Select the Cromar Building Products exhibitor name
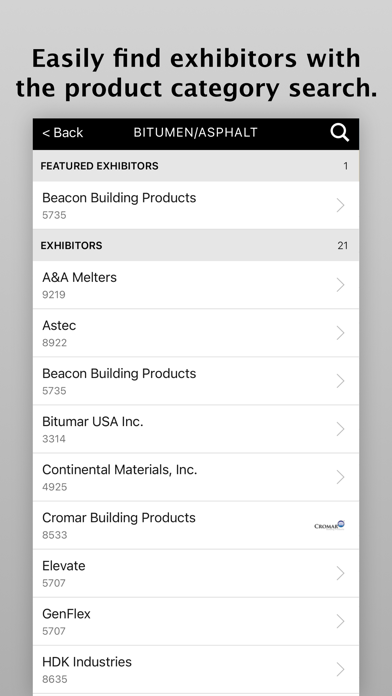Image resolution: width=392 pixels, height=696 pixels. tap(119, 518)
